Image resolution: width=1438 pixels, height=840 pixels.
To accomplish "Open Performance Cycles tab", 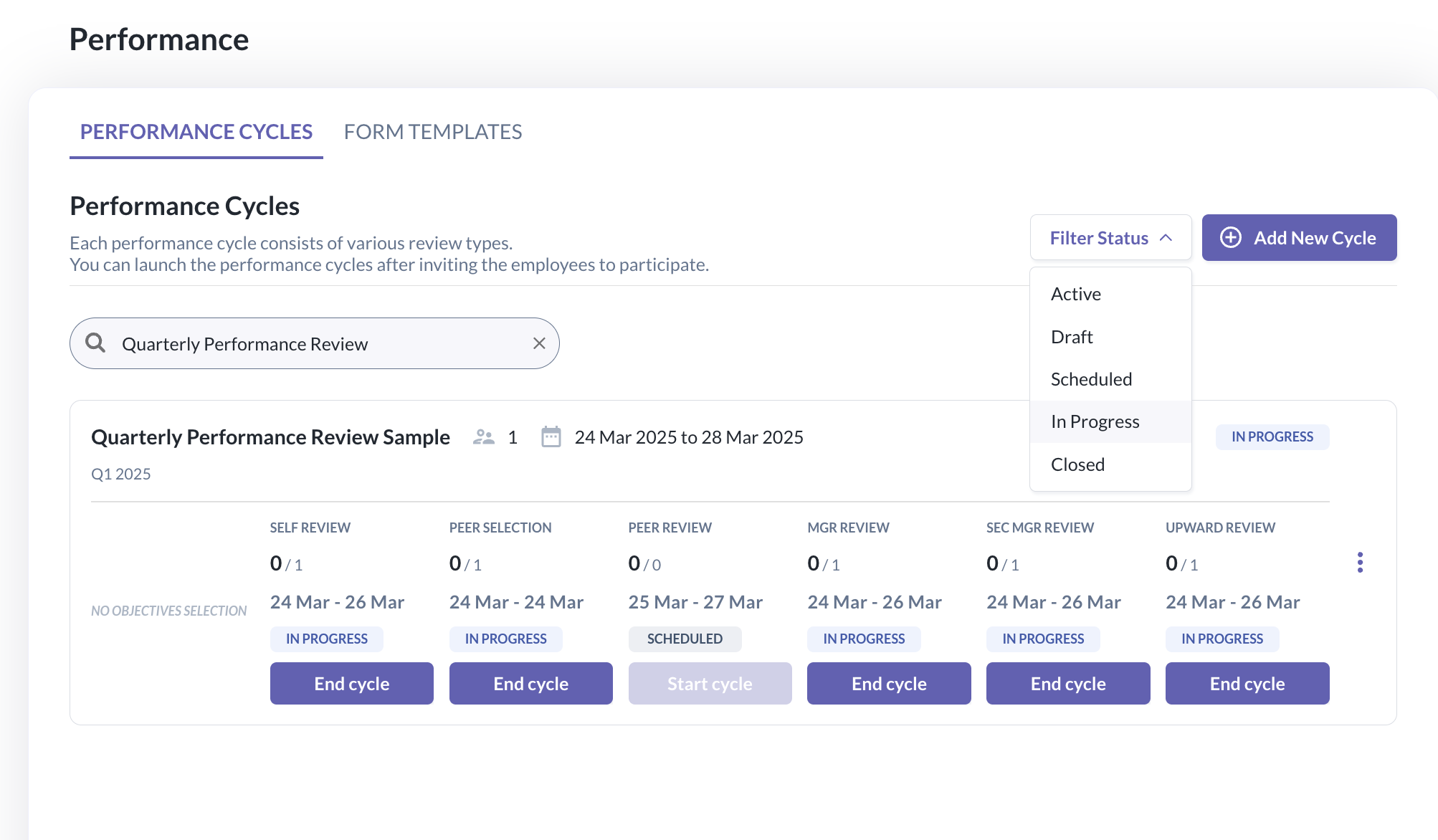I will point(196,132).
